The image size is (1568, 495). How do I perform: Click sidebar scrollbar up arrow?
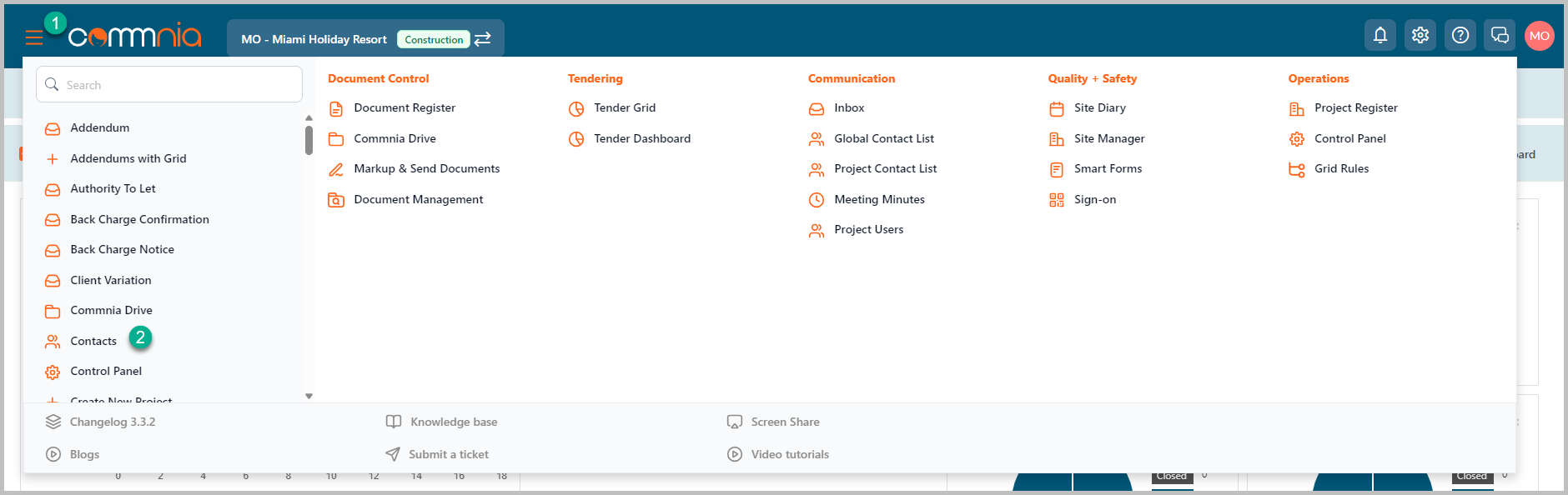(x=309, y=118)
